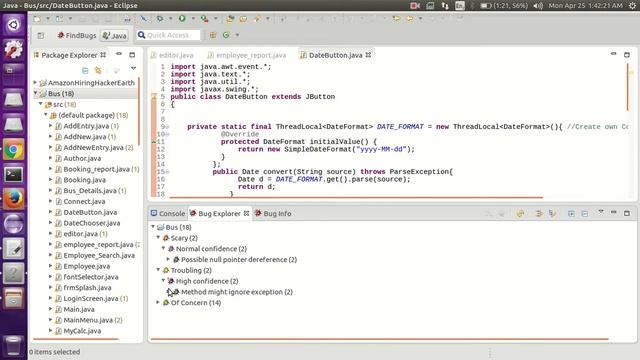
Task: Expand Possible null pointer dereference (2)
Action: [168, 259]
